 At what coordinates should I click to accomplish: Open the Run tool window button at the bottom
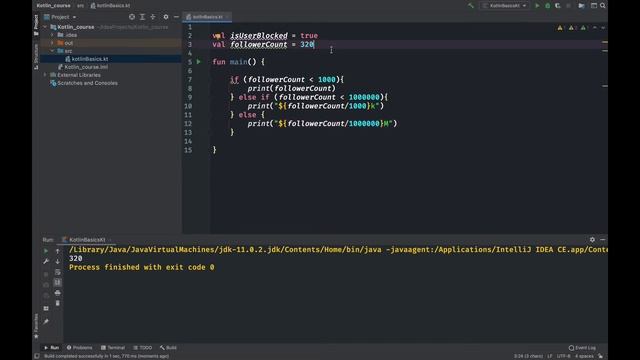coord(51,348)
